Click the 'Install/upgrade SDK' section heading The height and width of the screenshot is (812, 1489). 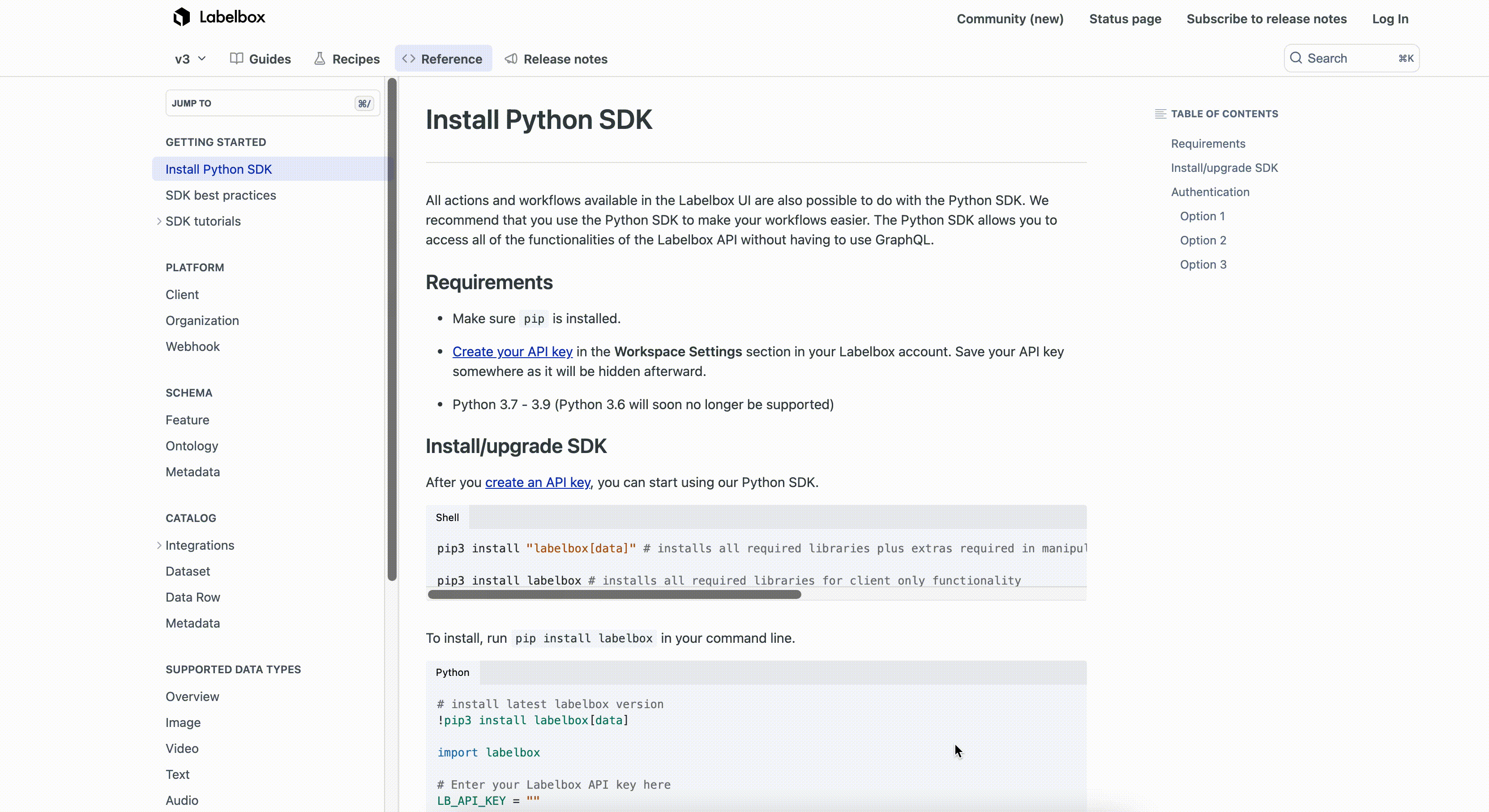pyautogui.click(x=516, y=446)
